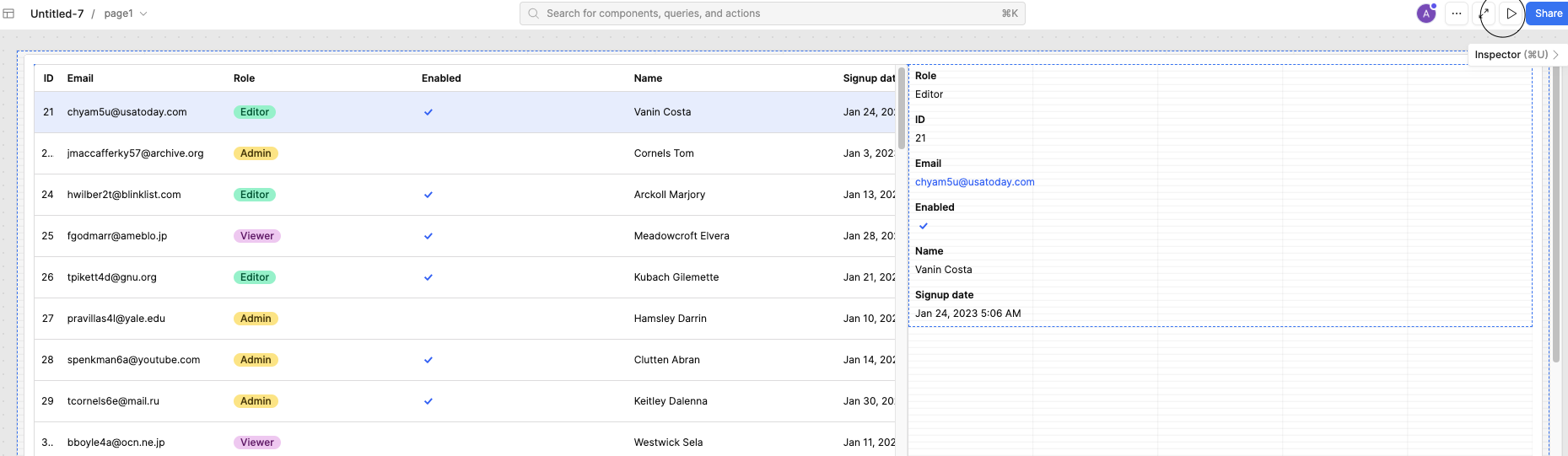Viewport: 1568px width, 456px height.
Task: Click the blue Share button
Action: [1548, 13]
